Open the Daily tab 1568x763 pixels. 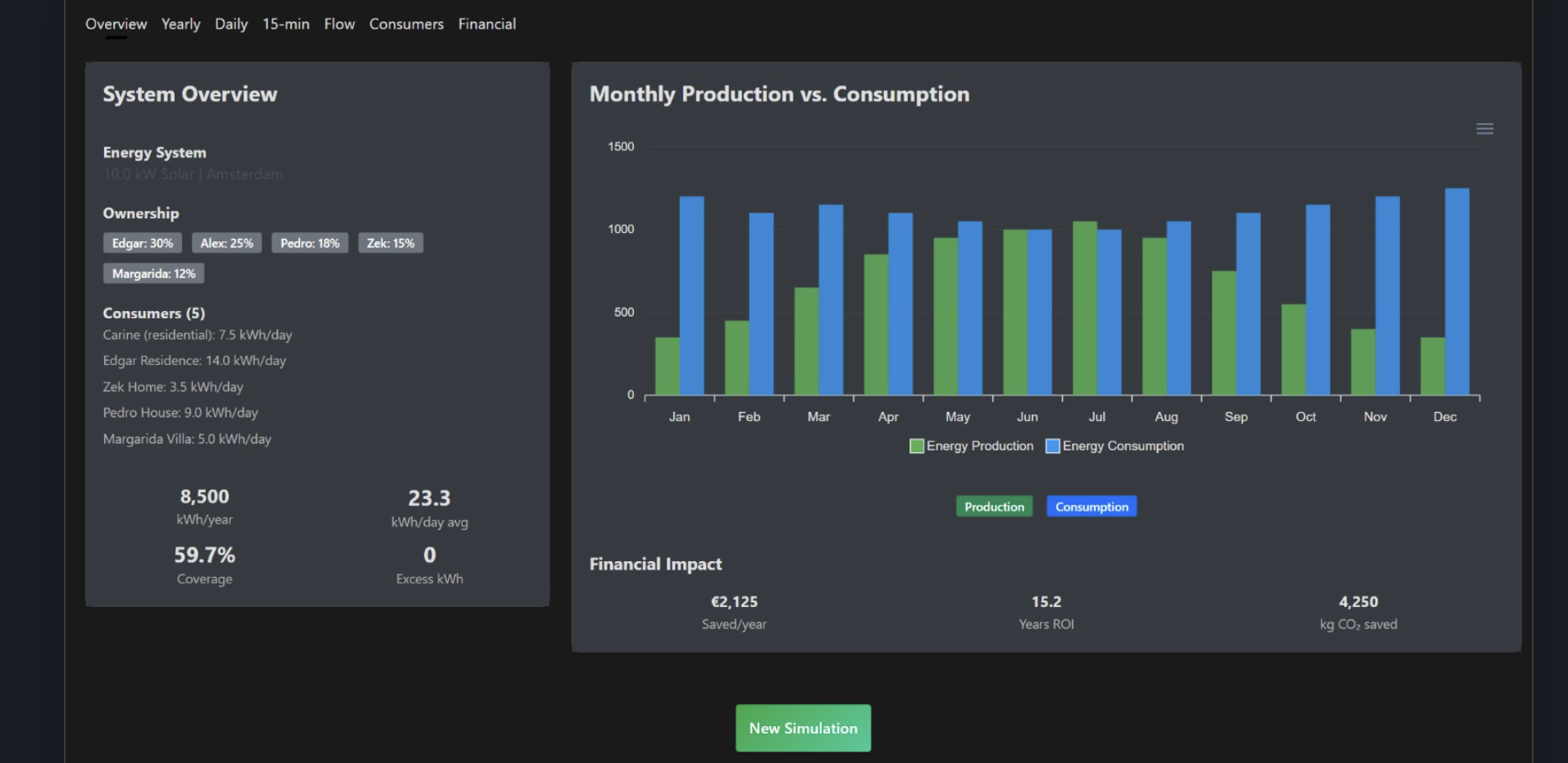[231, 24]
